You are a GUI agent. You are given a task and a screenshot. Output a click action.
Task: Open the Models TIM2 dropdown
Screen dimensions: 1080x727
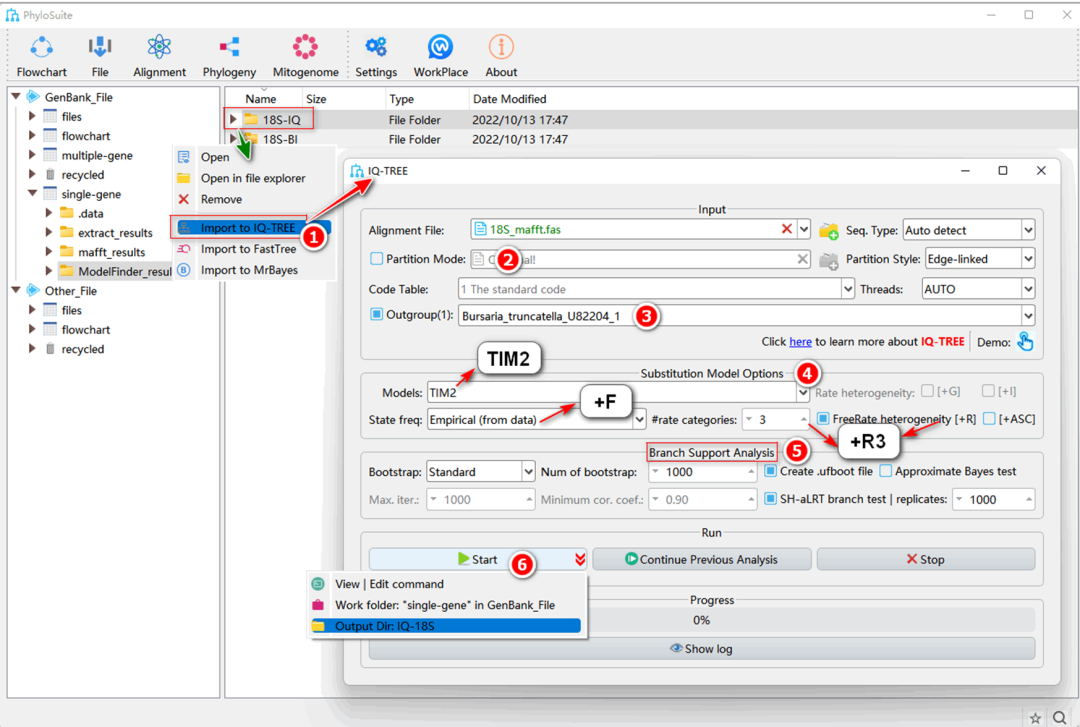click(x=618, y=393)
